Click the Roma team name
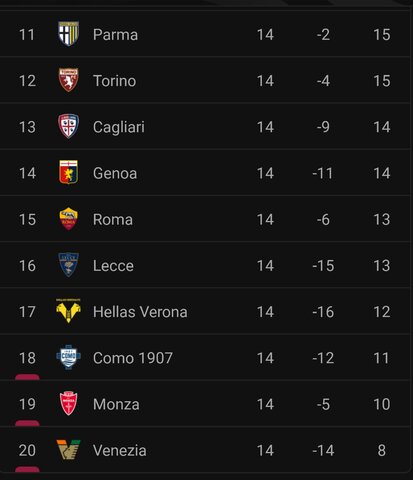Viewport: 413px width, 480px height. (x=113, y=220)
